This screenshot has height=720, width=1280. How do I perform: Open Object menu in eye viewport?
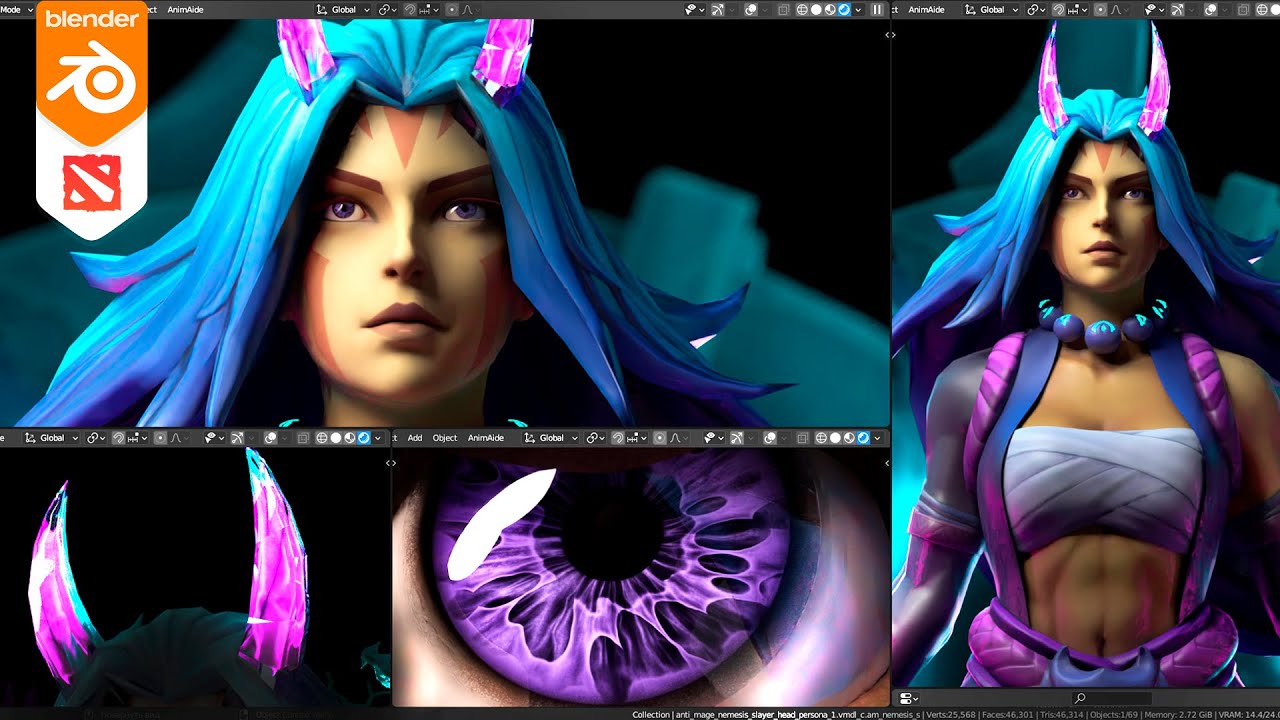tap(445, 438)
